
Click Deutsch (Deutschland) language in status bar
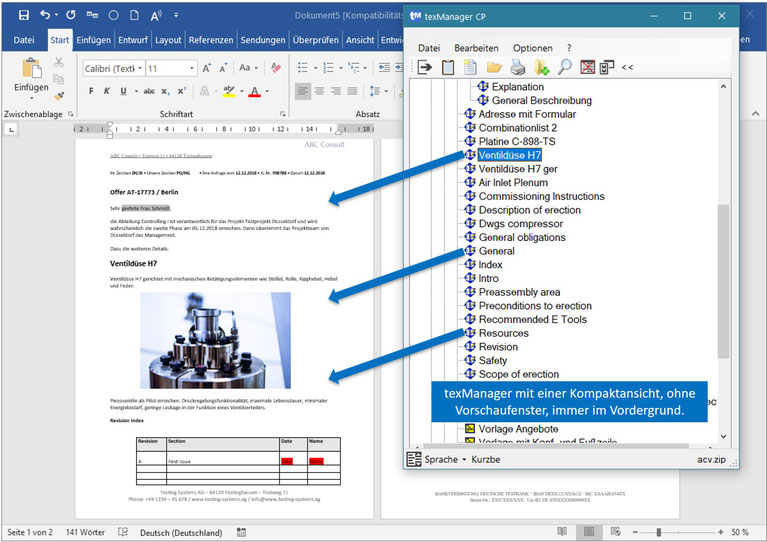181,533
